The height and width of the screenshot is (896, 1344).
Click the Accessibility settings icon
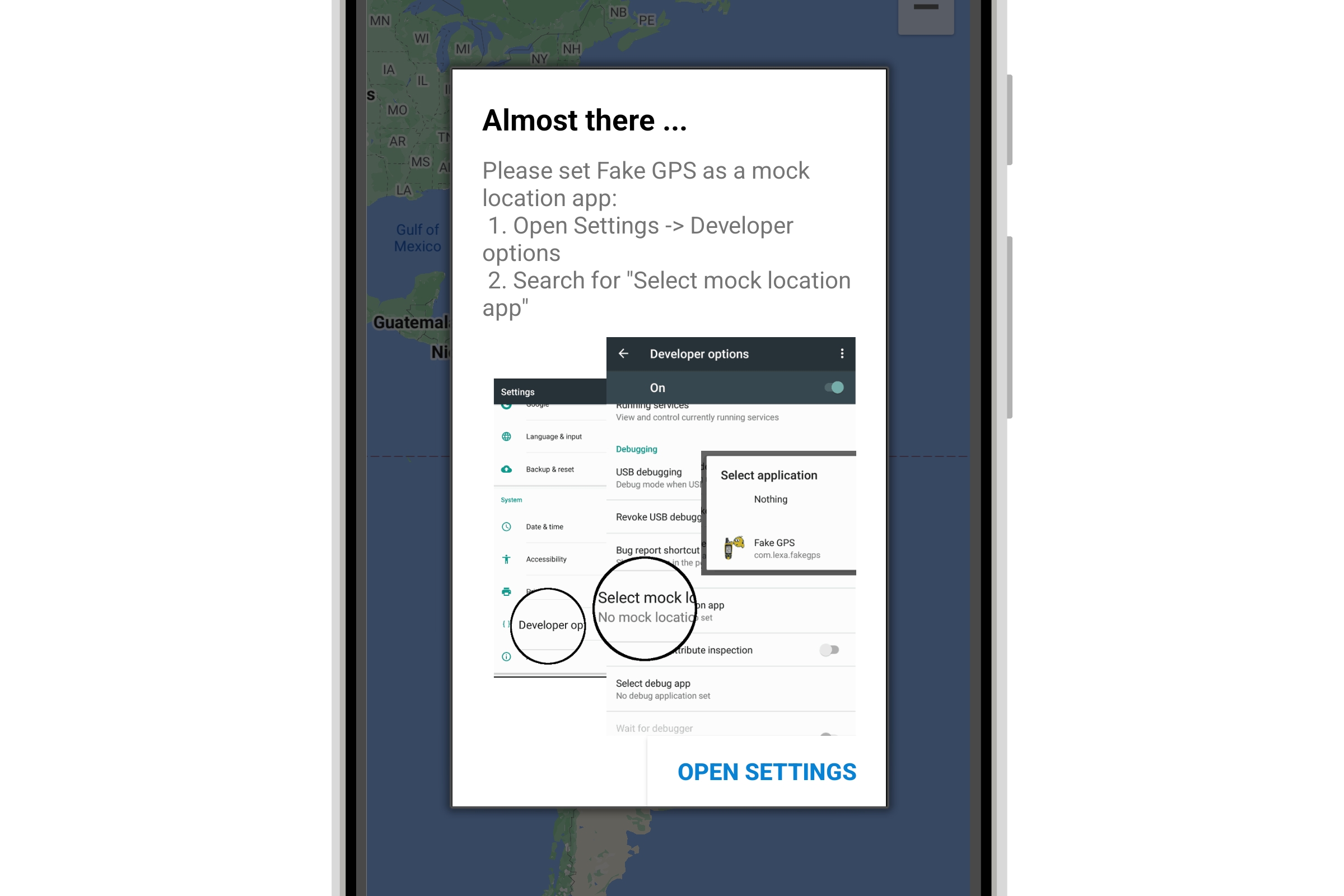point(505,560)
